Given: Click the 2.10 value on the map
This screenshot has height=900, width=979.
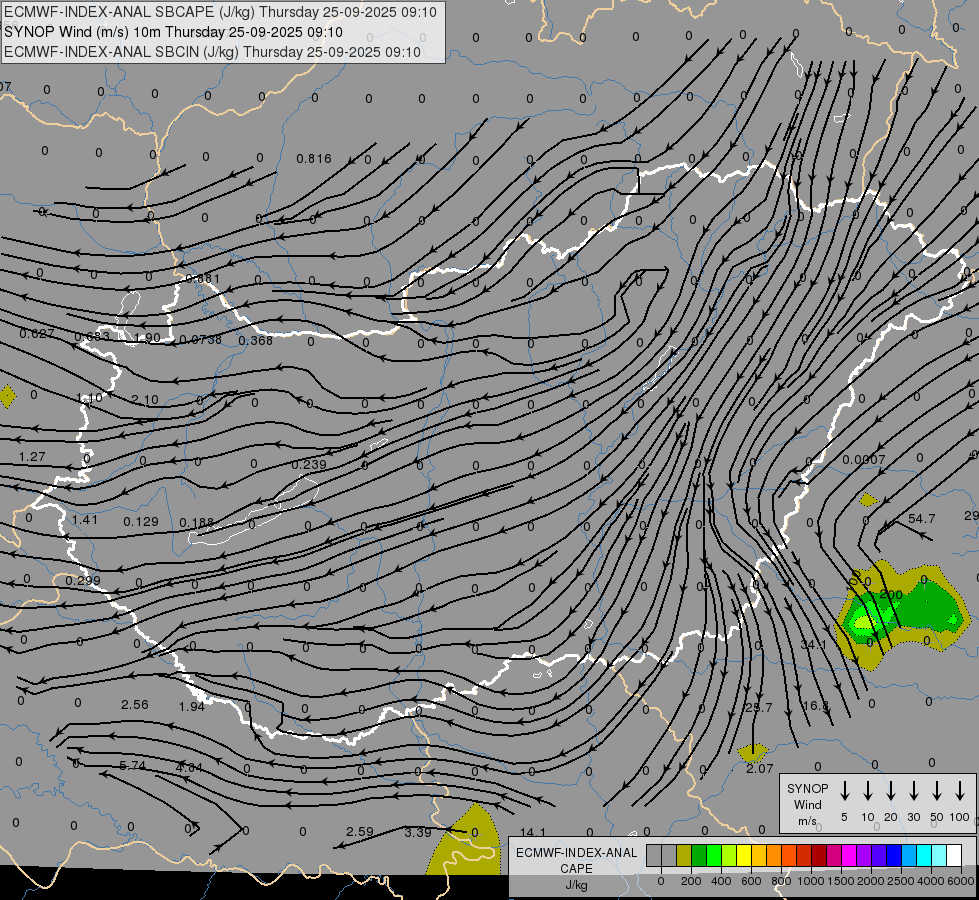Looking at the screenshot, I should pyautogui.click(x=145, y=400).
